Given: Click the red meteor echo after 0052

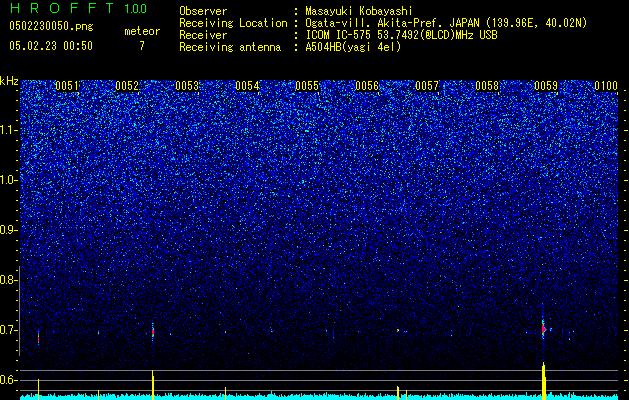Looking at the screenshot, I should [x=153, y=332].
